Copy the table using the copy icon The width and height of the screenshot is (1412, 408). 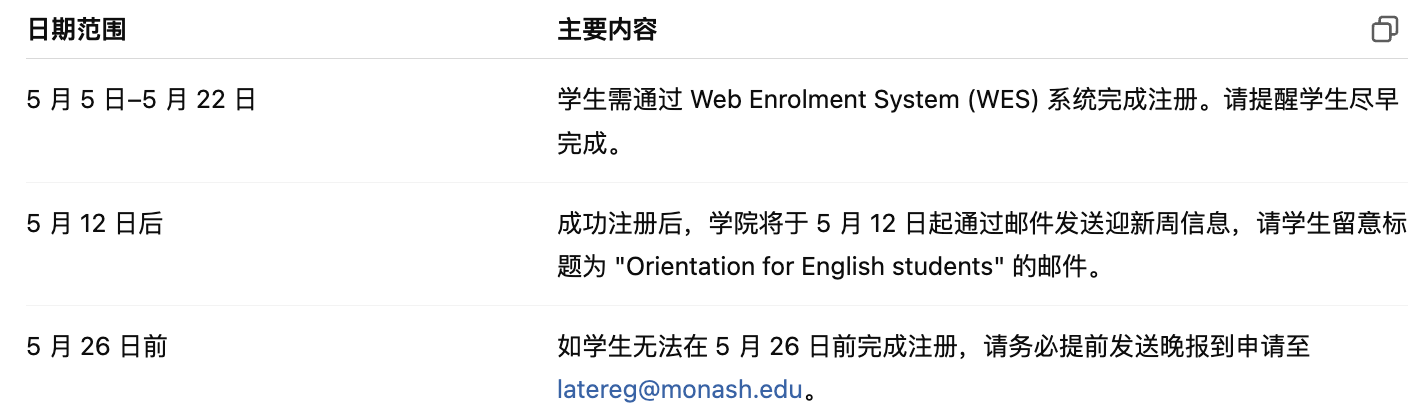click(x=1384, y=30)
